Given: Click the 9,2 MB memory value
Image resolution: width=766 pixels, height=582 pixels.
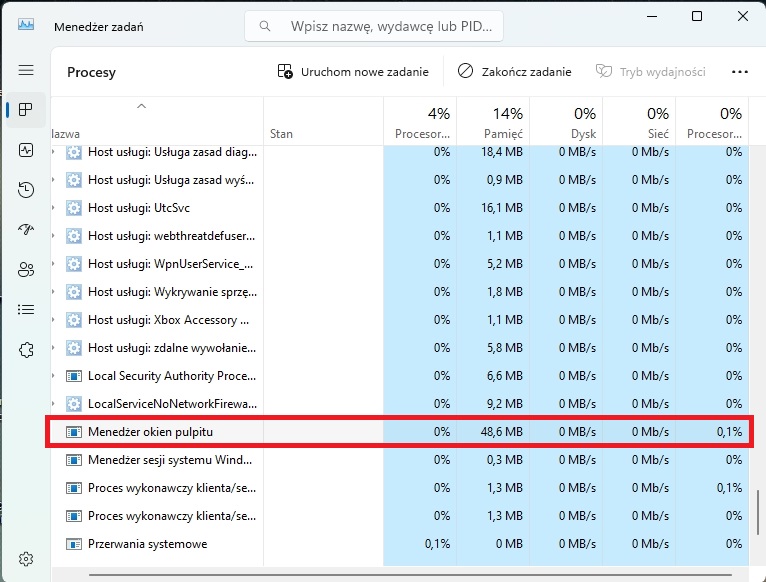Looking at the screenshot, I should pos(504,404).
